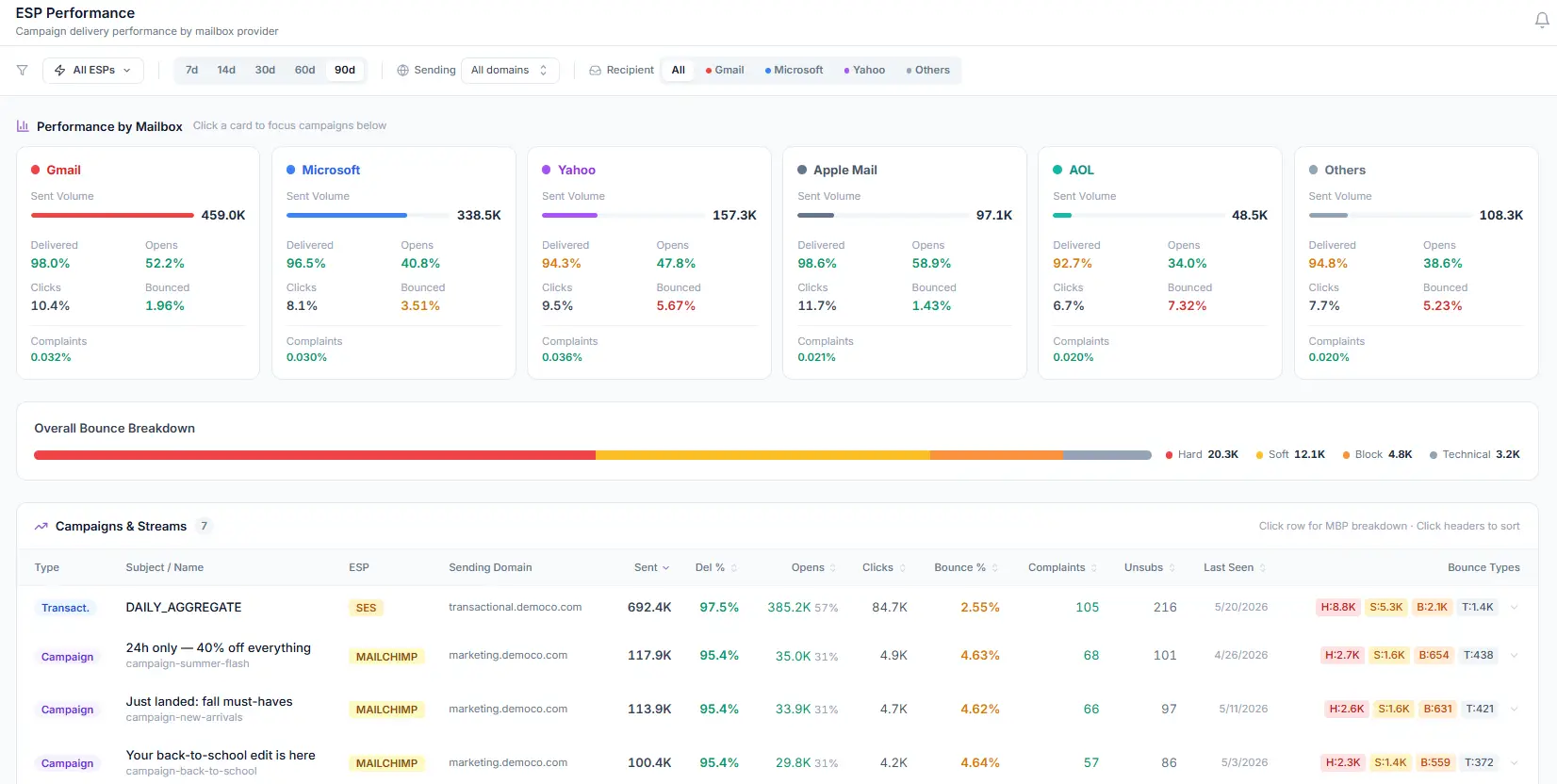The width and height of the screenshot is (1557, 784).
Task: Click the globe icon beside Sending
Action: click(402, 70)
